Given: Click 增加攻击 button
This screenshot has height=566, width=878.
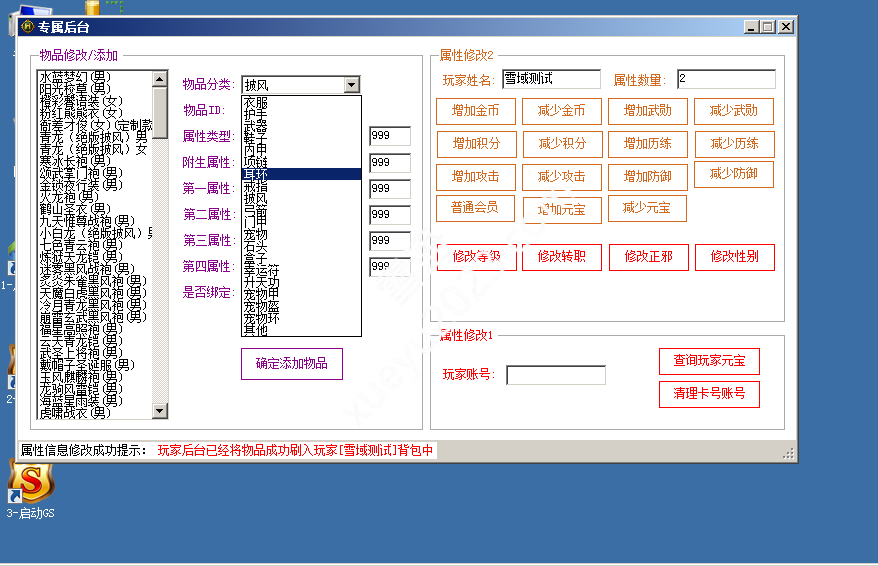Looking at the screenshot, I should (476, 177).
